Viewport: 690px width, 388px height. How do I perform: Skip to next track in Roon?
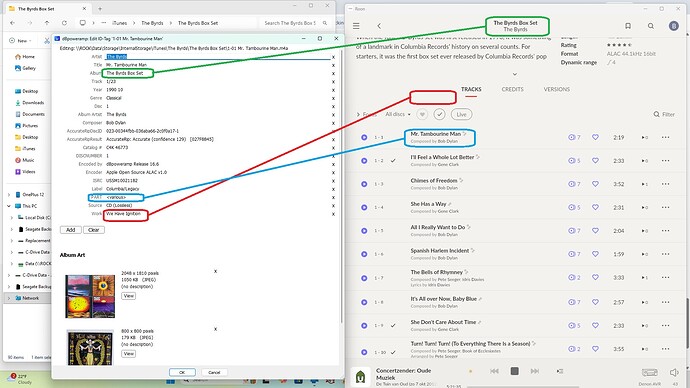[x=535, y=371]
